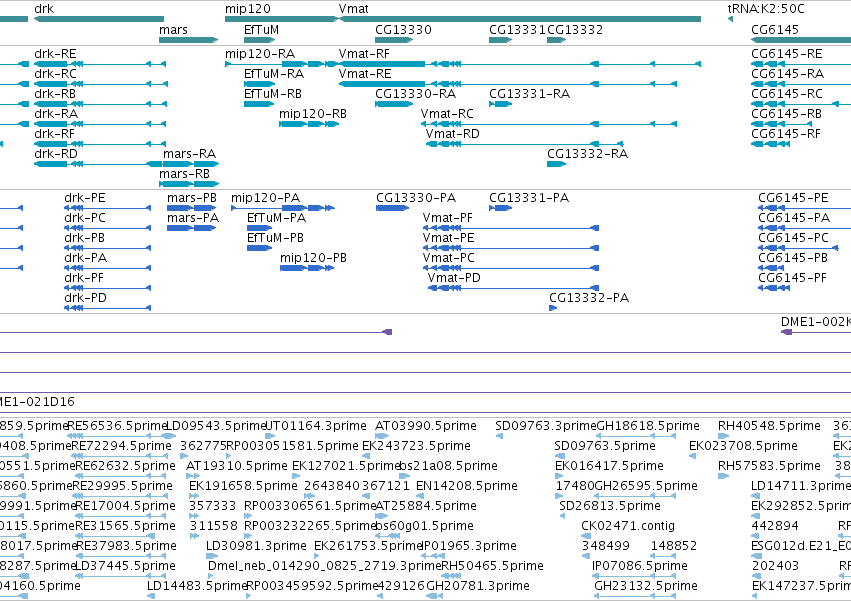Click the CG13331 gene label
The height and width of the screenshot is (601, 851).
coord(517,29)
